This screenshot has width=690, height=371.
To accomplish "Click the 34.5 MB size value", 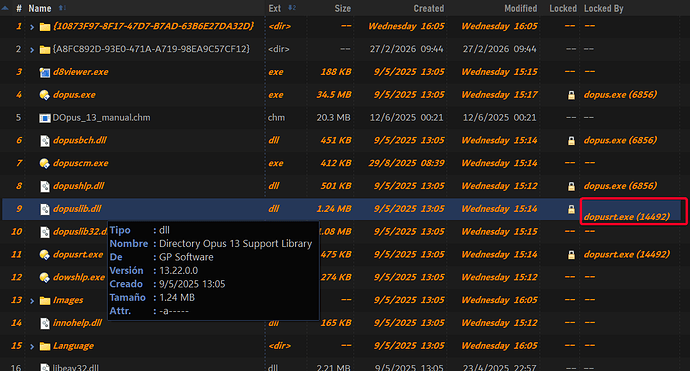I will coord(334,95).
